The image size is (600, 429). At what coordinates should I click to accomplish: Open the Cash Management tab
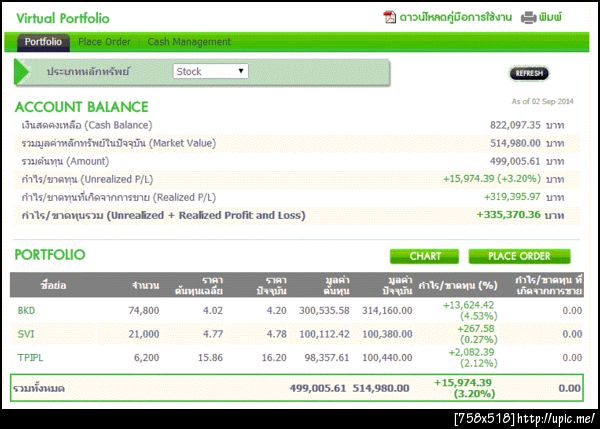(x=189, y=42)
